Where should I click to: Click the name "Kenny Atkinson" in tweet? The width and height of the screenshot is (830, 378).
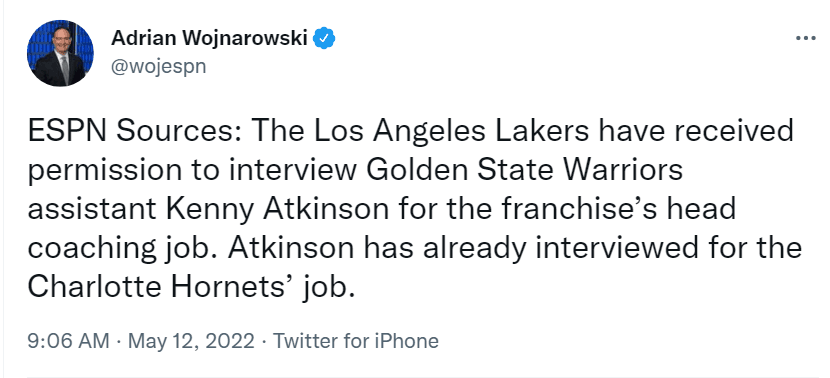tap(277, 210)
